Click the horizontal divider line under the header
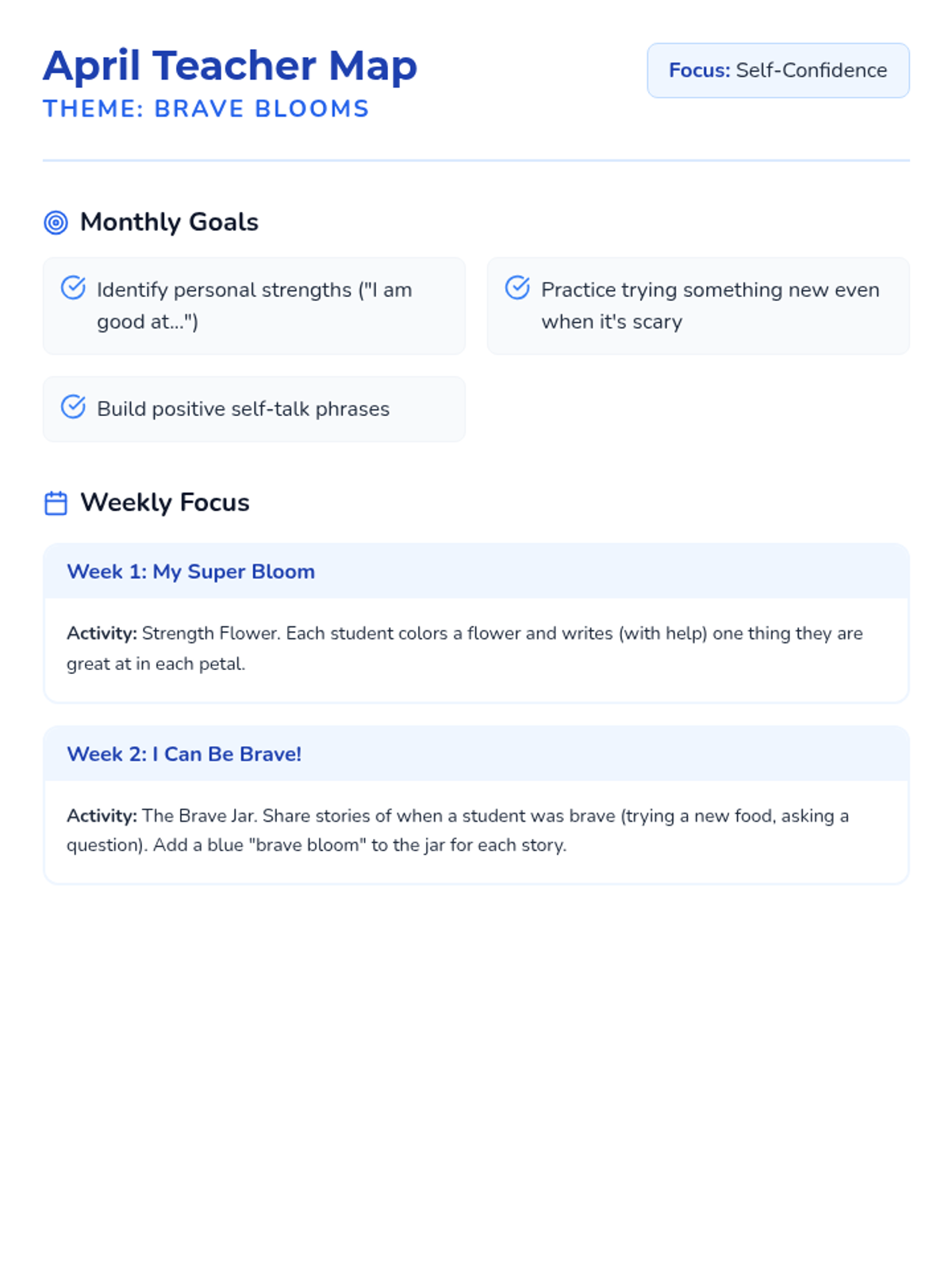This screenshot has width=952, height=1270. [476, 160]
